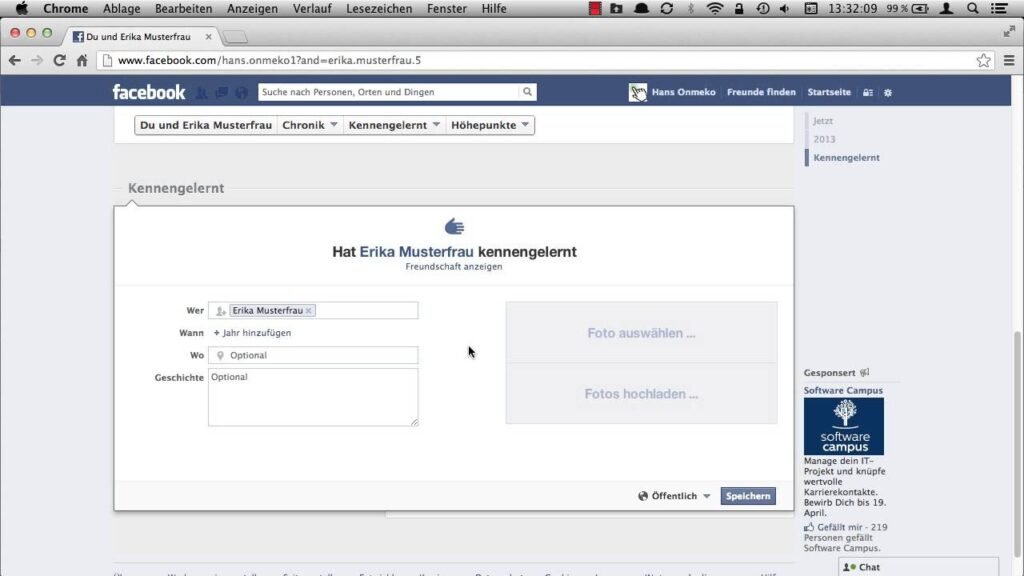Viewport: 1024px width, 576px height.
Task: Open the Öffentlich privacy selector
Action: click(675, 496)
